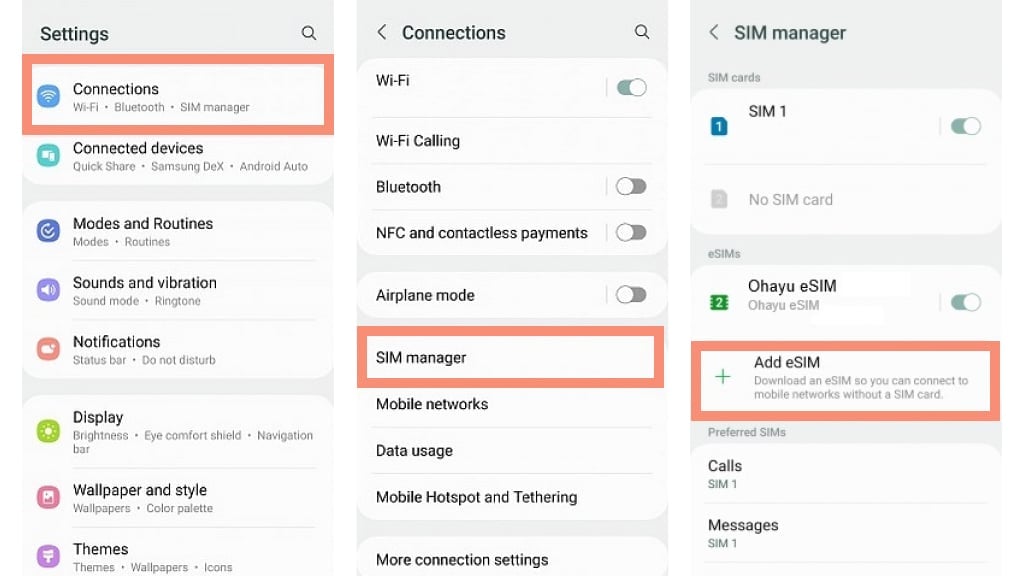The height and width of the screenshot is (576, 1024).
Task: Navigate back from SIM manager with the arrow
Action: [x=714, y=32]
